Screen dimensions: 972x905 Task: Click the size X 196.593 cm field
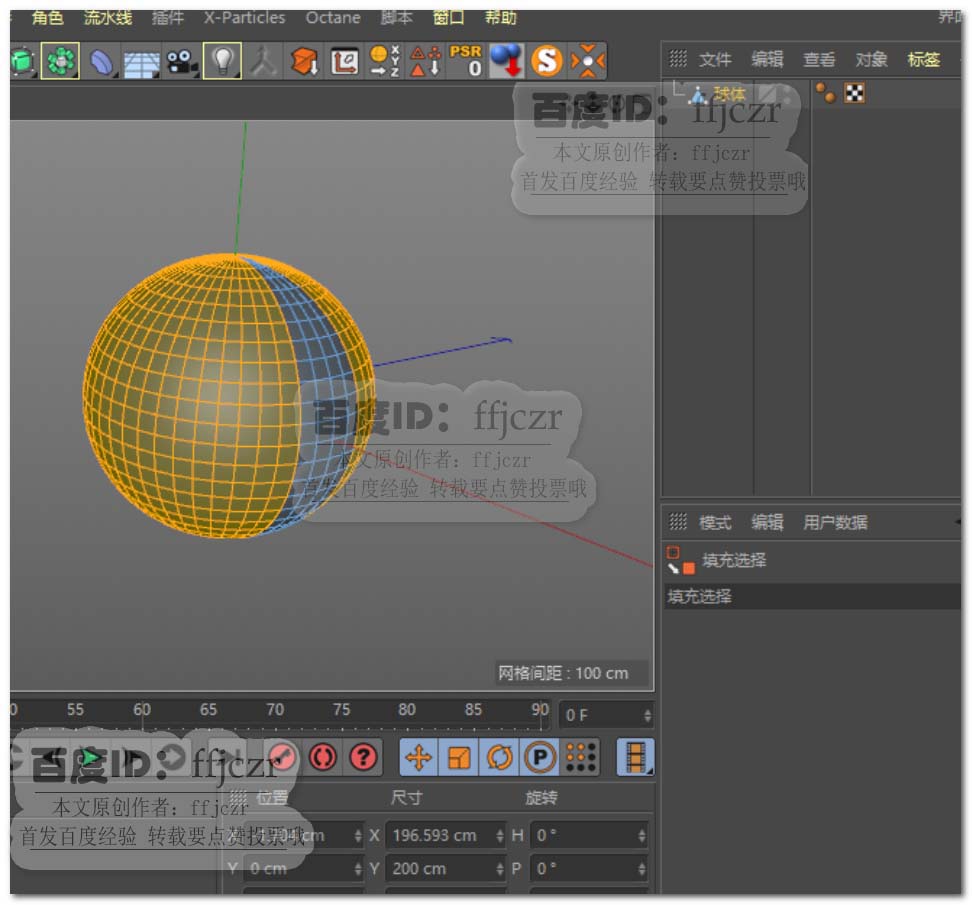pos(446,836)
